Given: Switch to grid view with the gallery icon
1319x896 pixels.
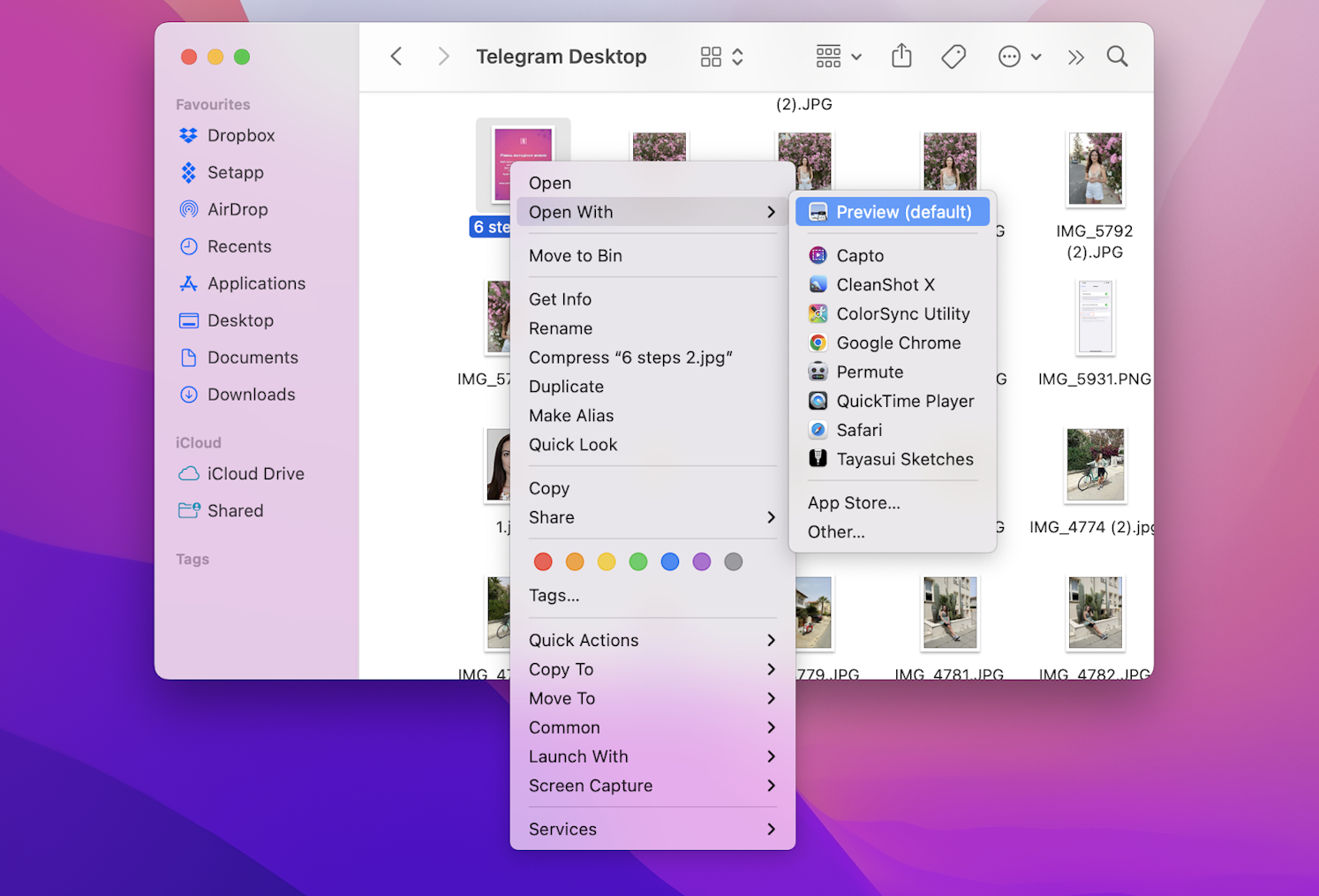Looking at the screenshot, I should tap(712, 56).
